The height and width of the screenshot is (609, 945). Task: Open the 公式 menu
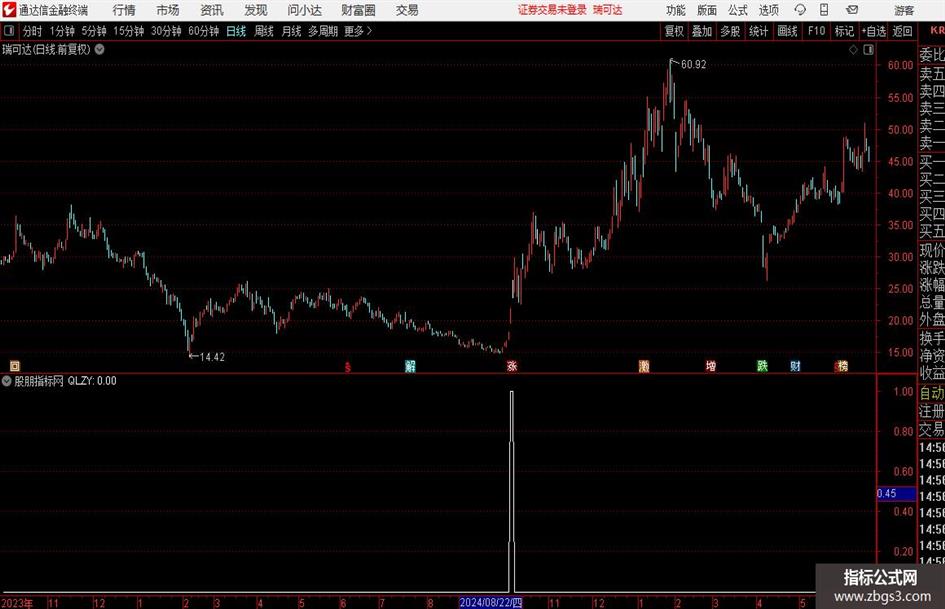(738, 10)
